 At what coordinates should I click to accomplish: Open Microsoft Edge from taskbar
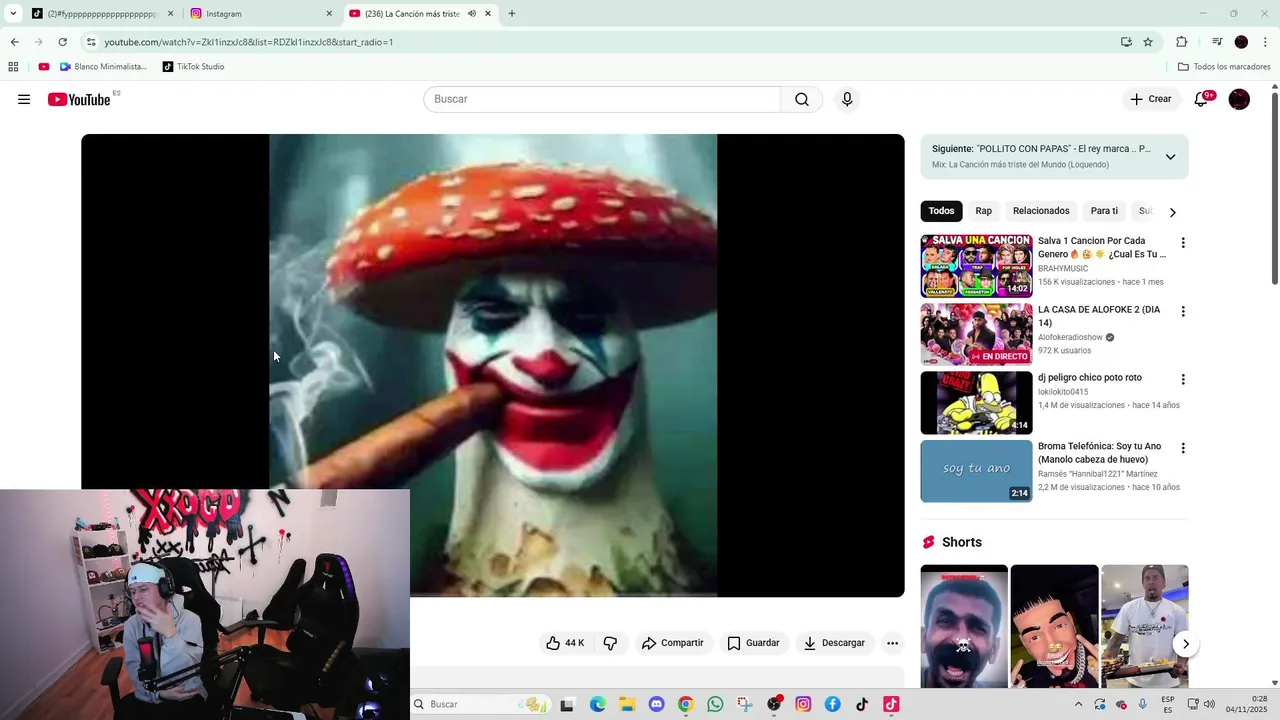(x=597, y=704)
